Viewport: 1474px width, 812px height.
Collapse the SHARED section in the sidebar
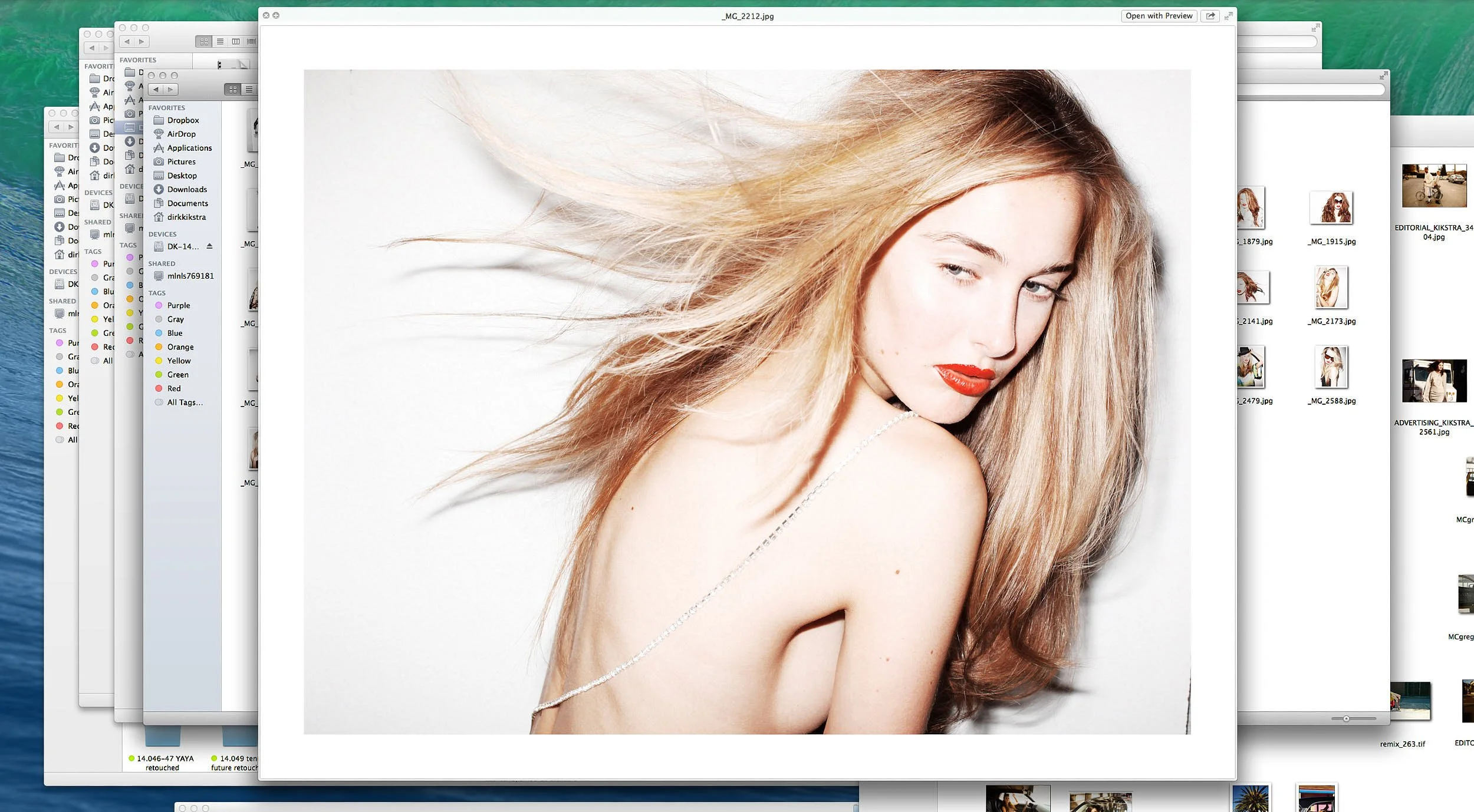click(160, 263)
